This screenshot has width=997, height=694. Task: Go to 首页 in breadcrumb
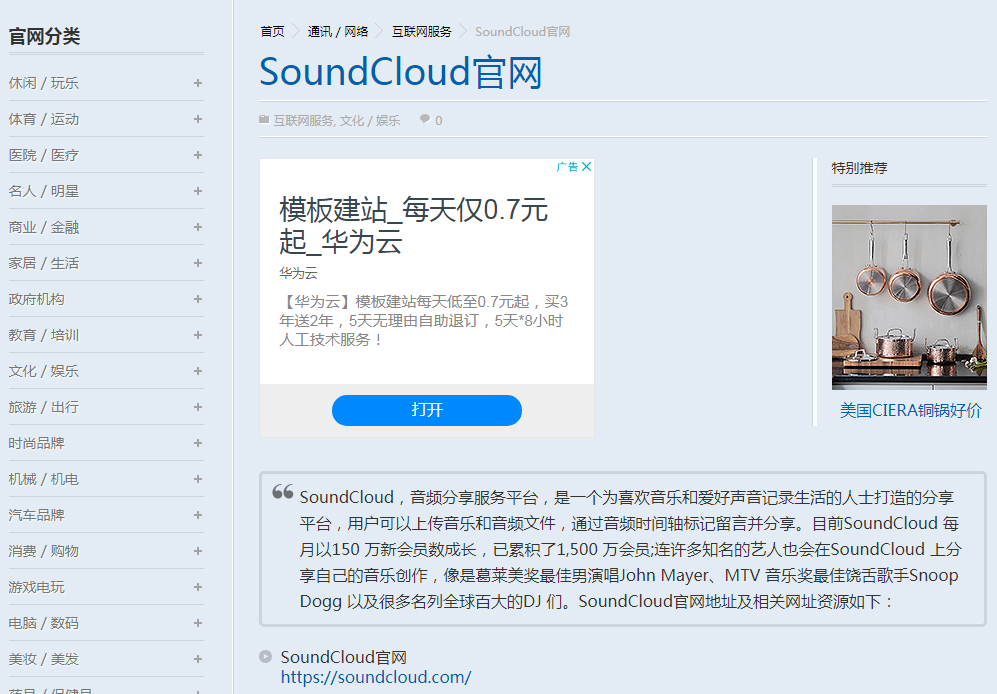click(273, 32)
